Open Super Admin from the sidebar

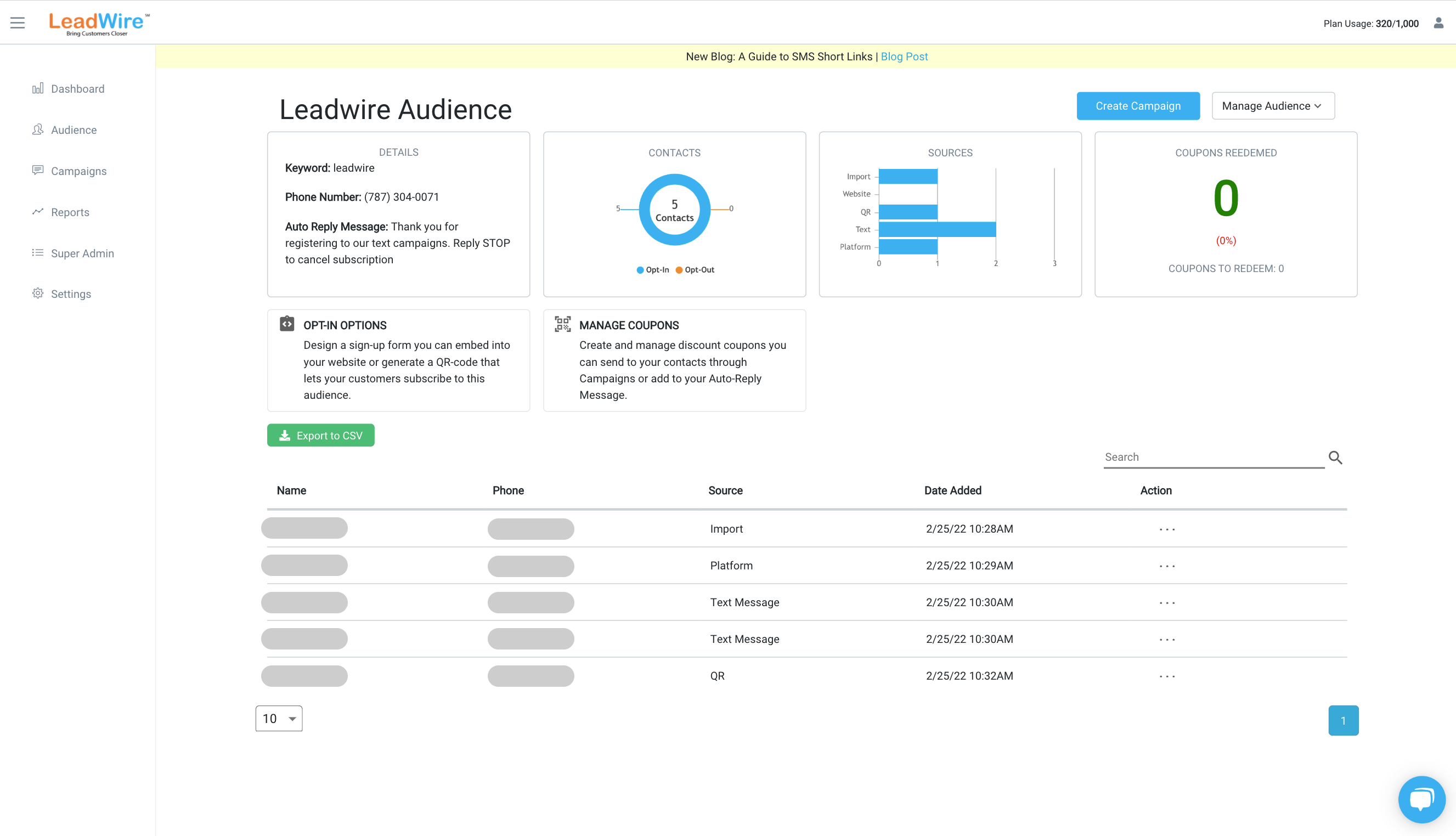tap(83, 253)
